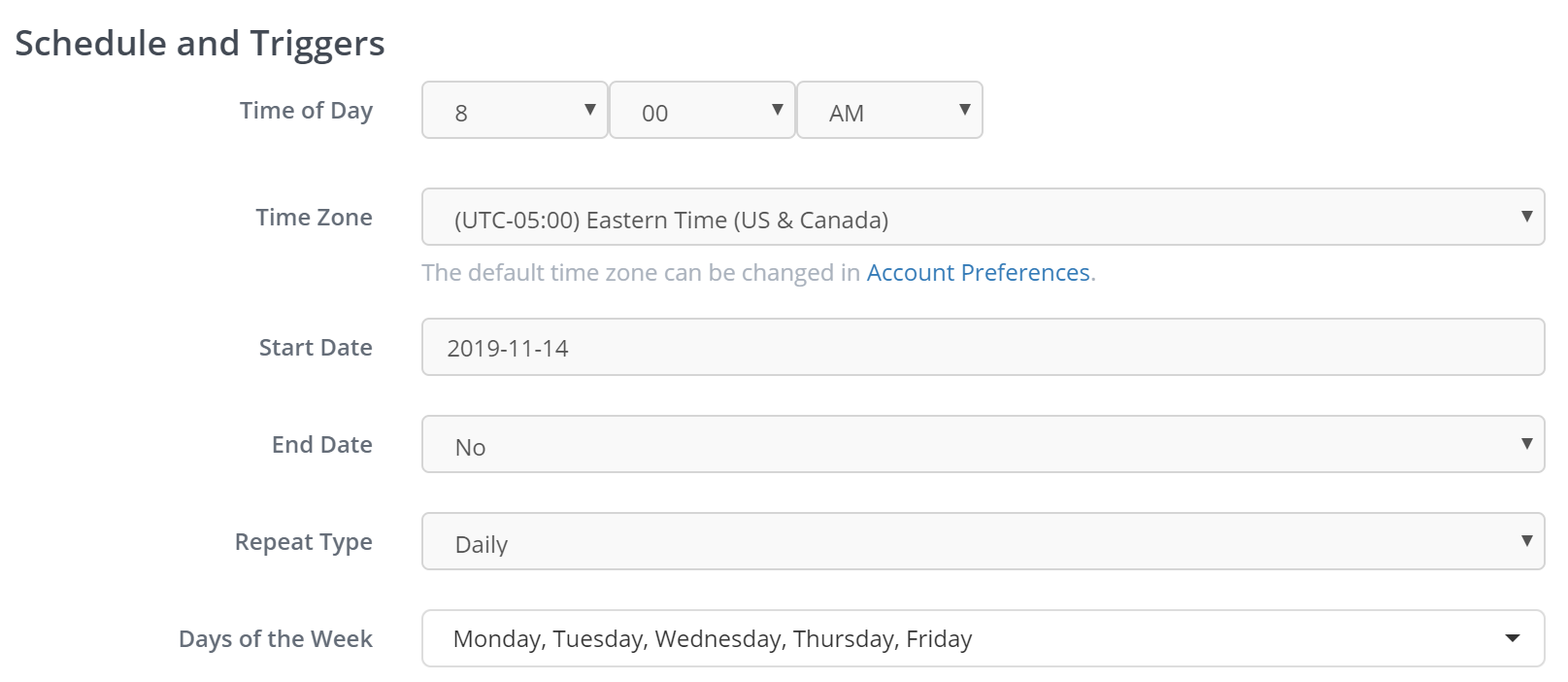The image size is (1568, 682).
Task: Click the arrow on the AM/PM selector
Action: (964, 110)
